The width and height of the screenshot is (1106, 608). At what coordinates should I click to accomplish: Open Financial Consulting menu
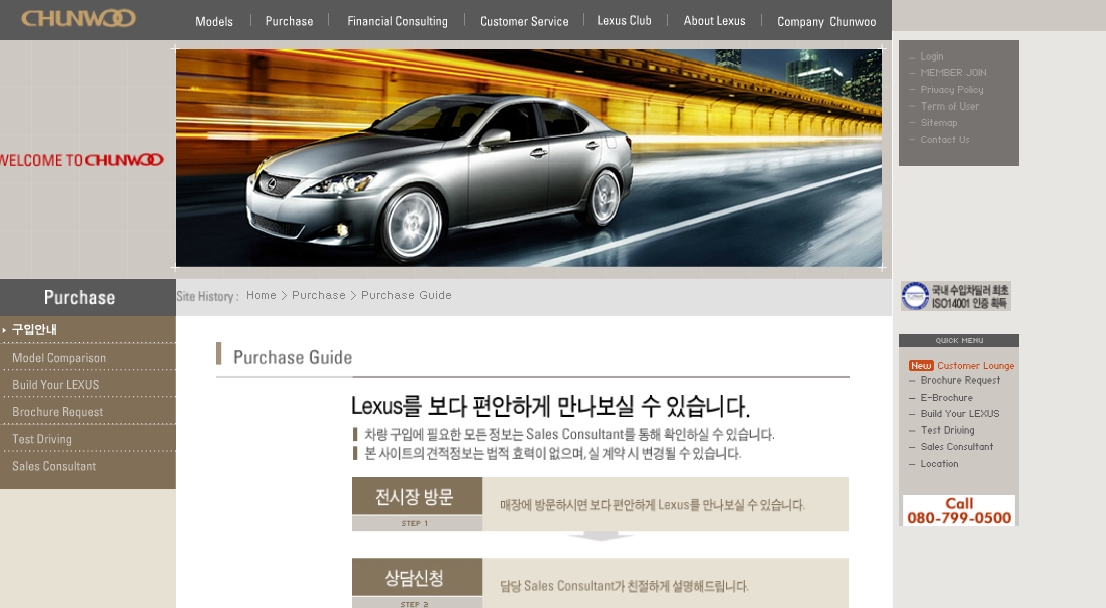pyautogui.click(x=397, y=21)
